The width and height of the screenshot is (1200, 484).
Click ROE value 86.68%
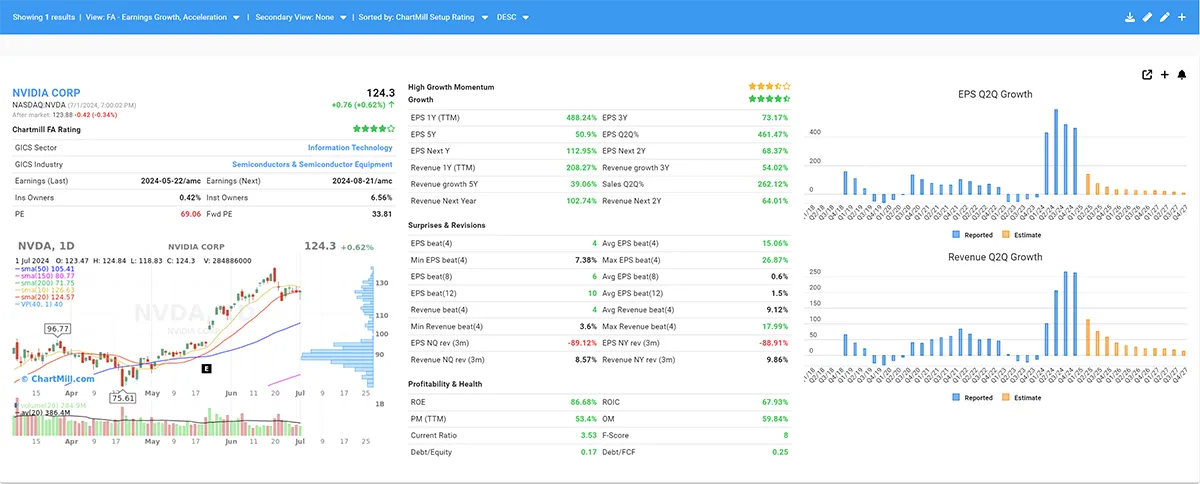(583, 402)
